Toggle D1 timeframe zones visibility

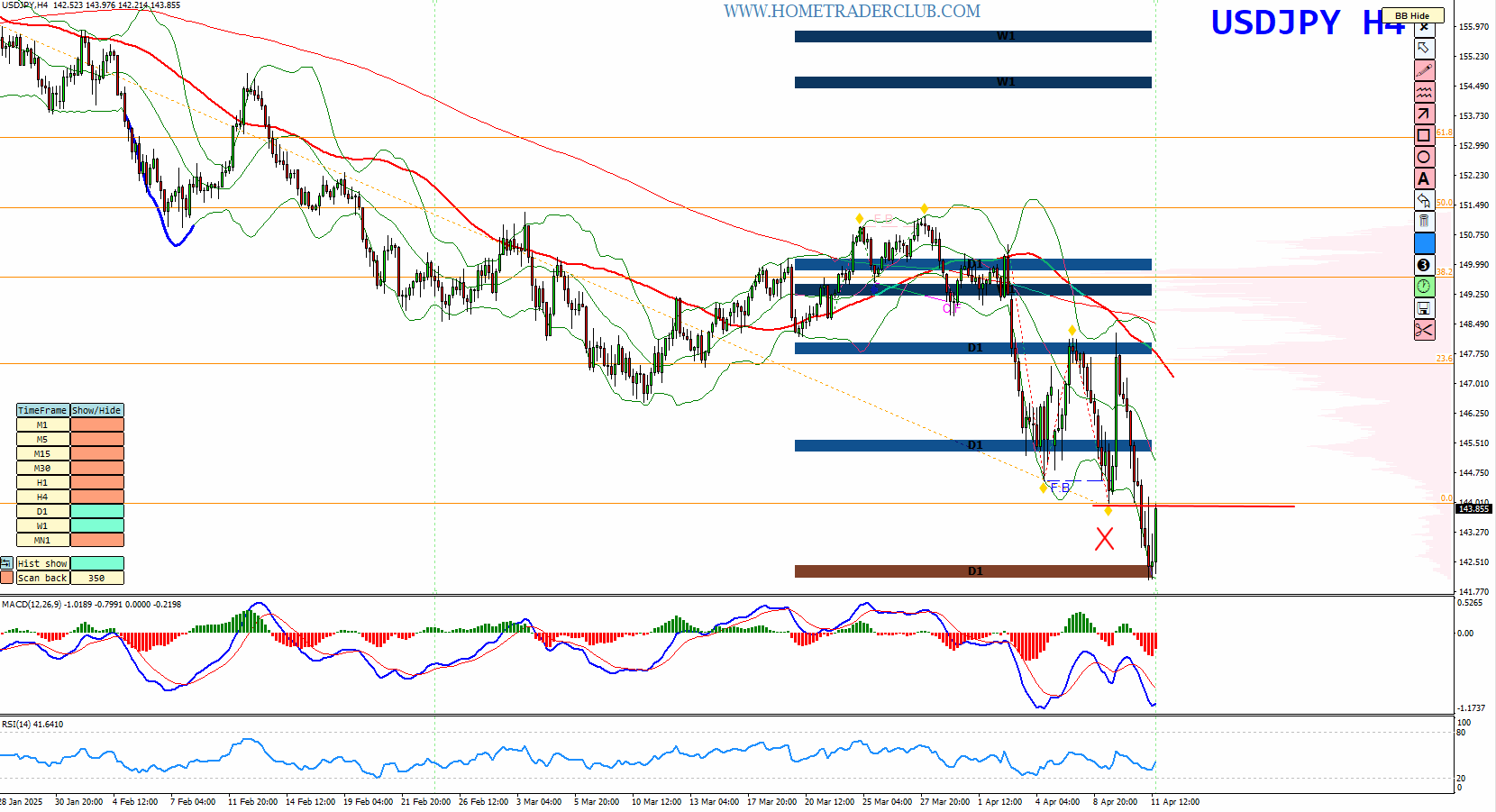tap(96, 512)
